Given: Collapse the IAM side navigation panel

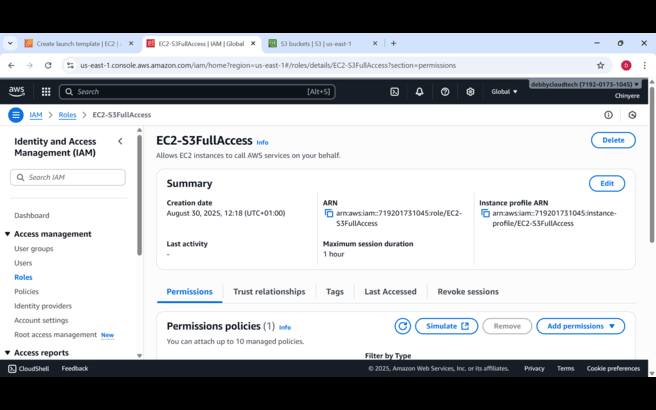Looking at the screenshot, I should tap(120, 141).
